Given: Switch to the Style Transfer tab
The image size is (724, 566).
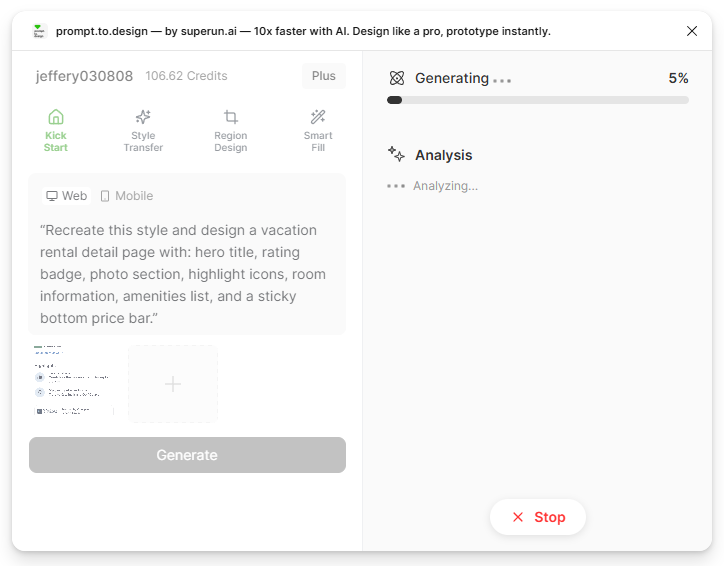Looking at the screenshot, I should [143, 131].
